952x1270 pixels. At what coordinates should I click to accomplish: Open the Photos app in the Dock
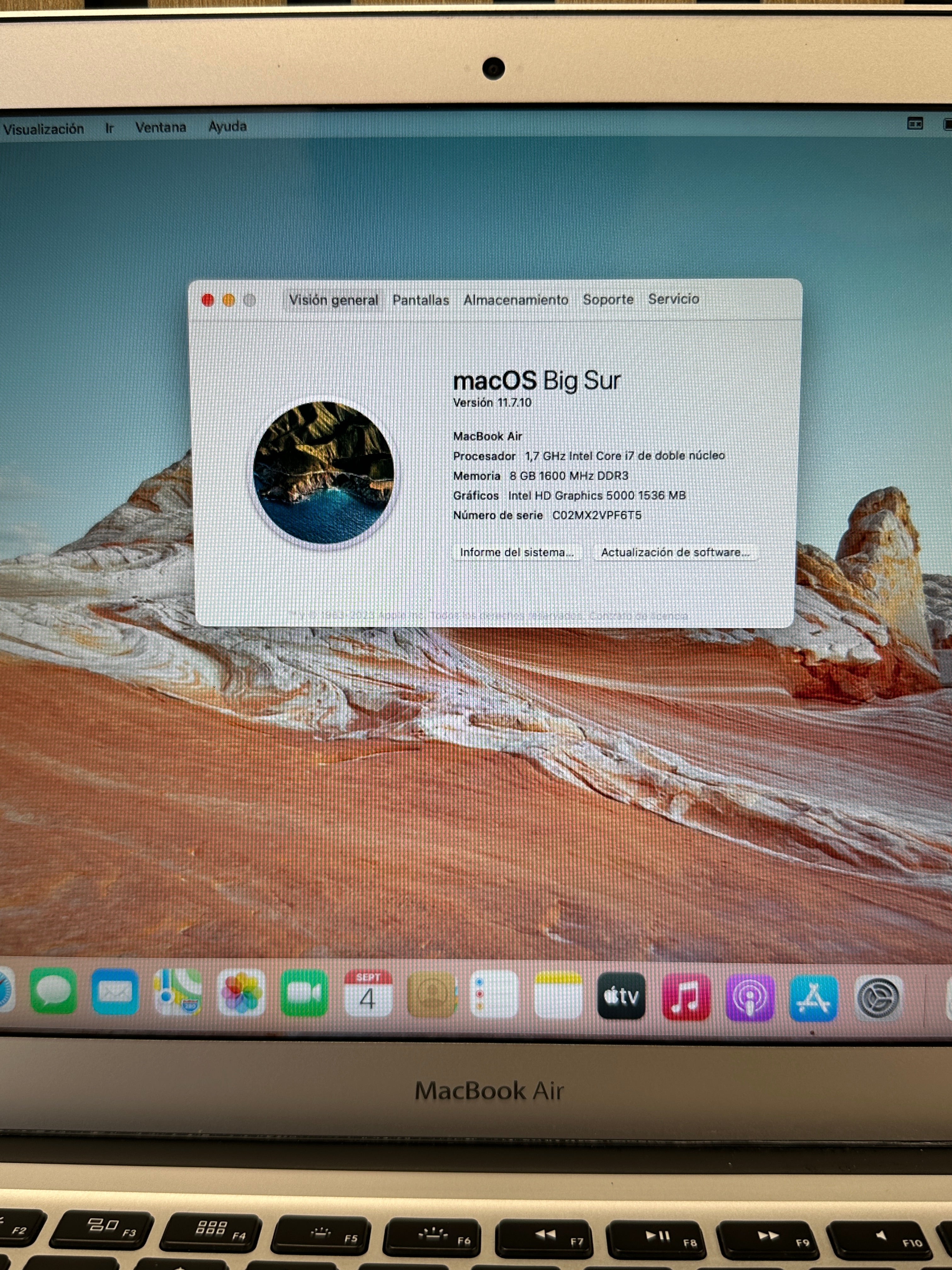(x=241, y=993)
